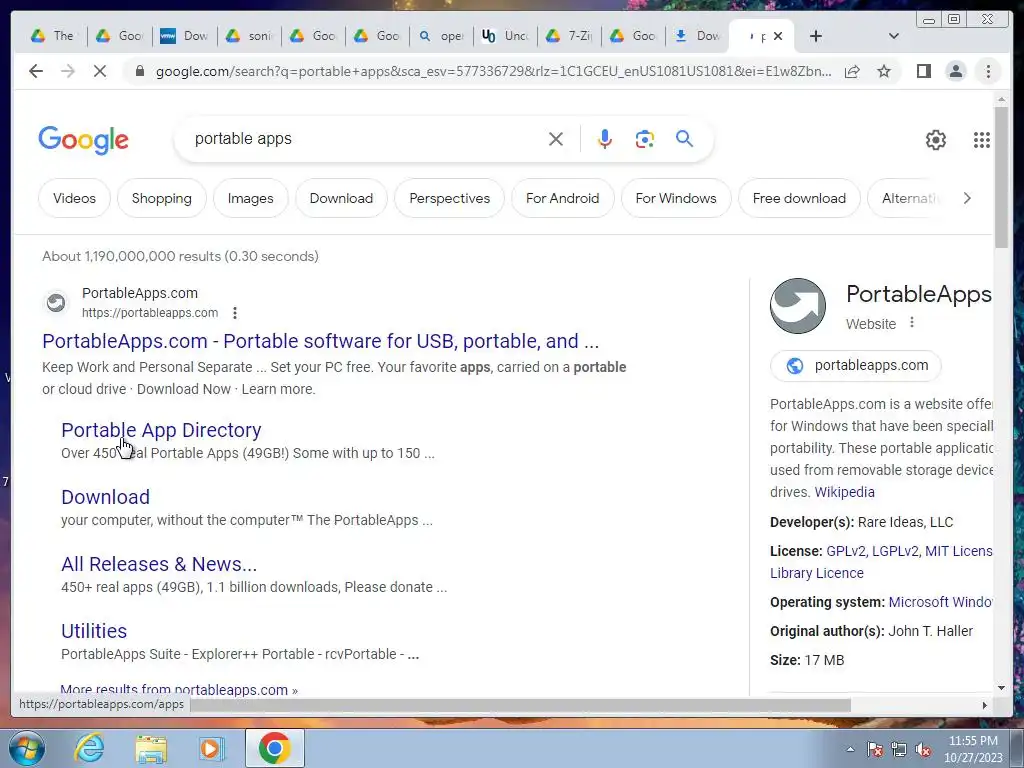This screenshot has height=768, width=1024.
Task: Open the Google apps grid
Action: coord(982,140)
